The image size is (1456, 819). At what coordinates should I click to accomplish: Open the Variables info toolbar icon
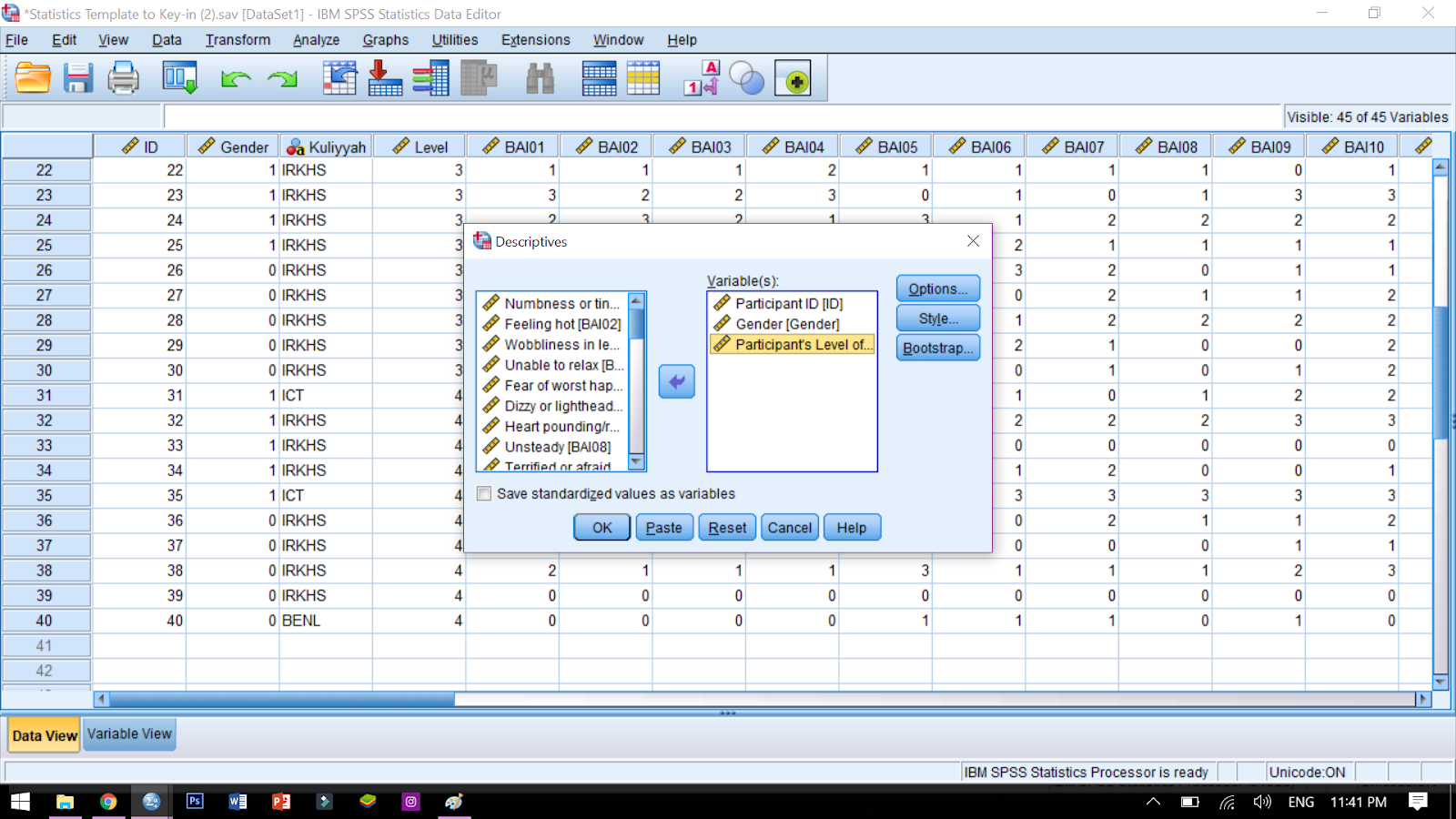pos(430,79)
